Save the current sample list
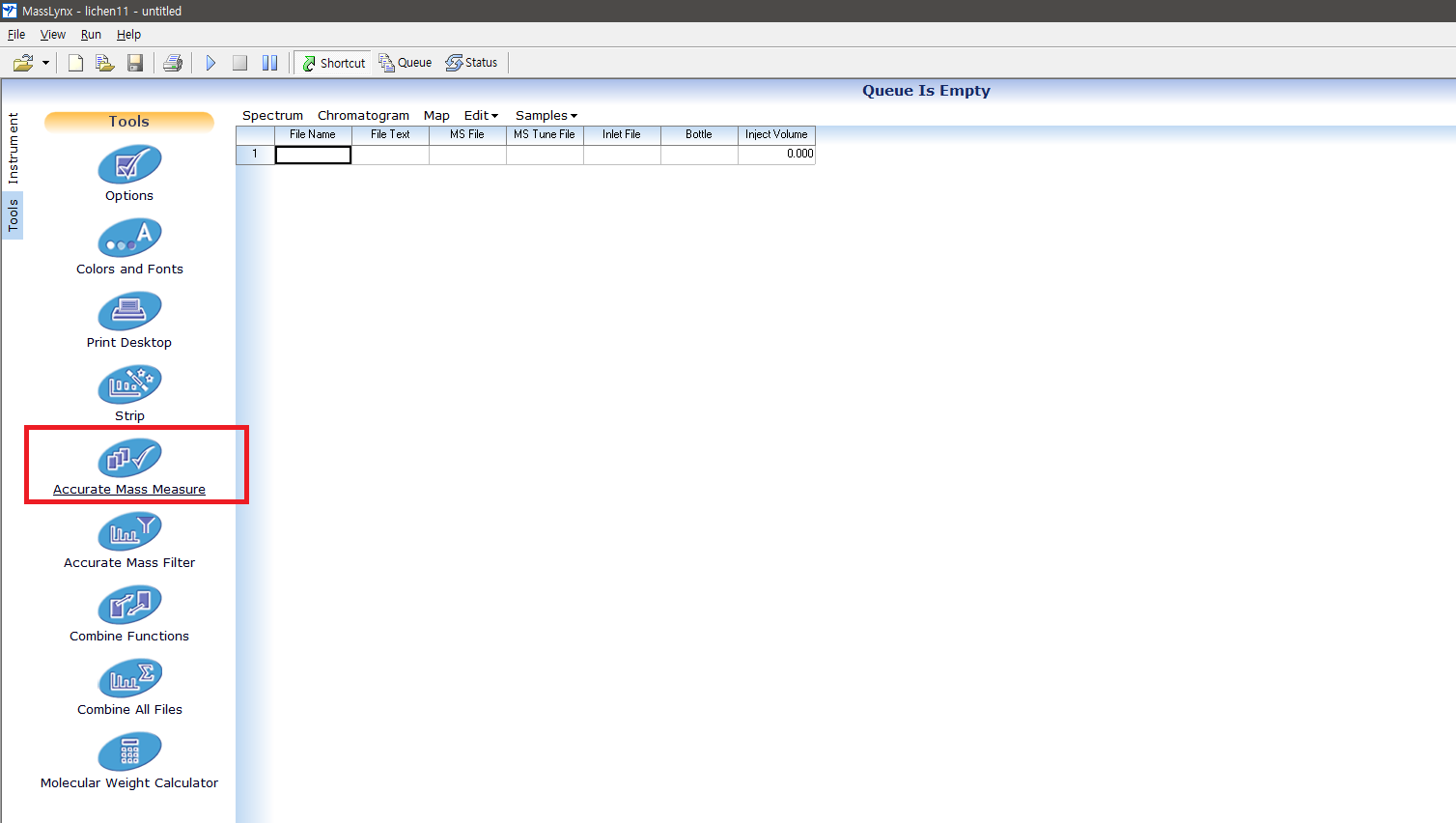 click(x=135, y=63)
